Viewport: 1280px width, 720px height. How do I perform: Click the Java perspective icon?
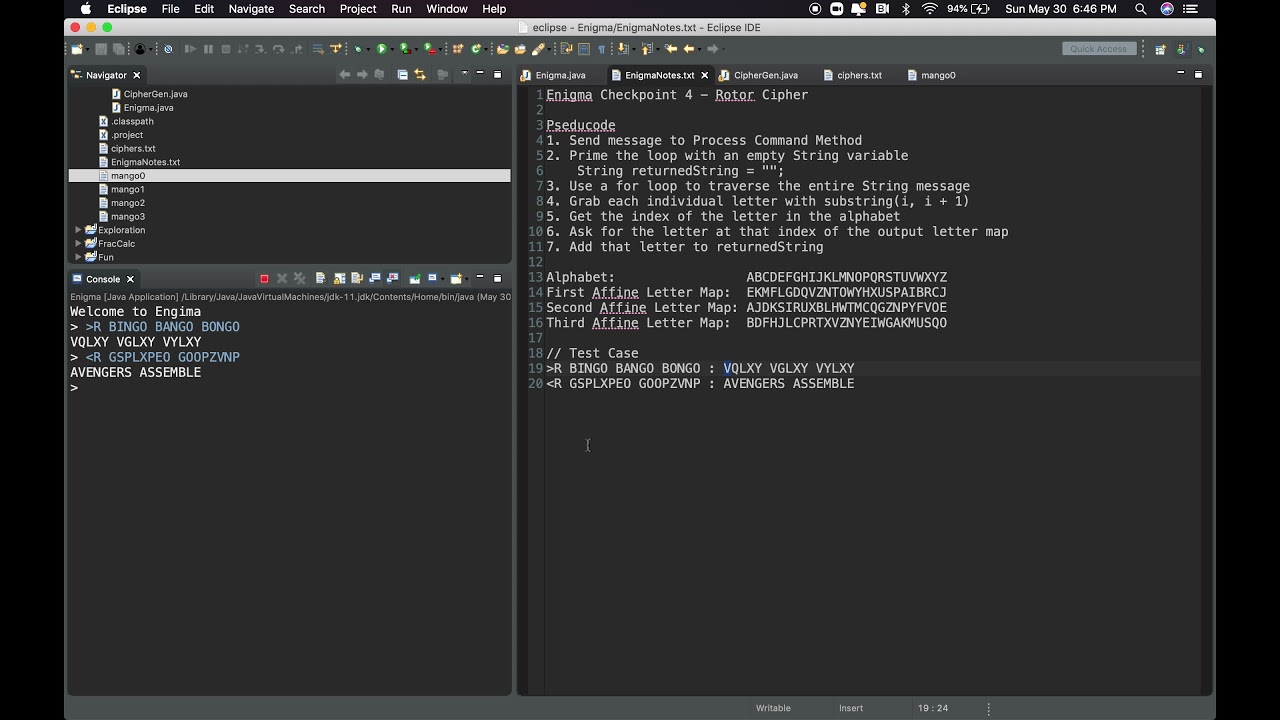pyautogui.click(x=1181, y=49)
